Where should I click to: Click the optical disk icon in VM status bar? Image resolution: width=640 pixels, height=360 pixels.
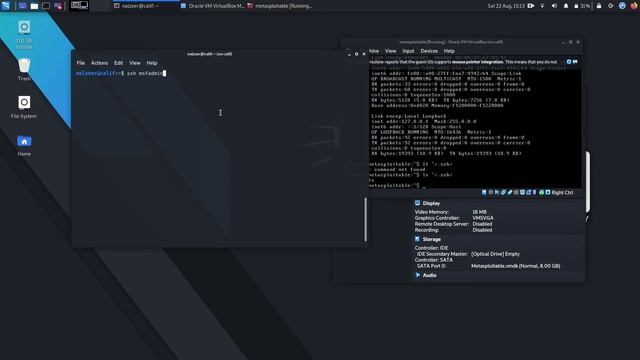491,192
